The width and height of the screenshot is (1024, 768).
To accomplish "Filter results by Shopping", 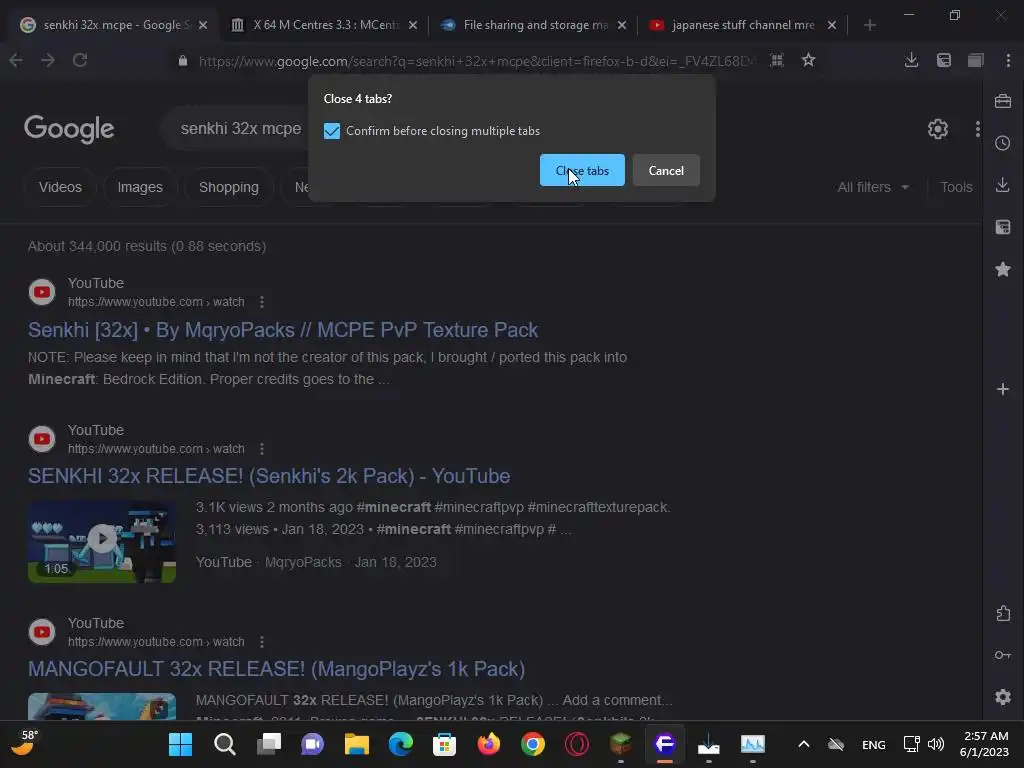I will click(229, 187).
